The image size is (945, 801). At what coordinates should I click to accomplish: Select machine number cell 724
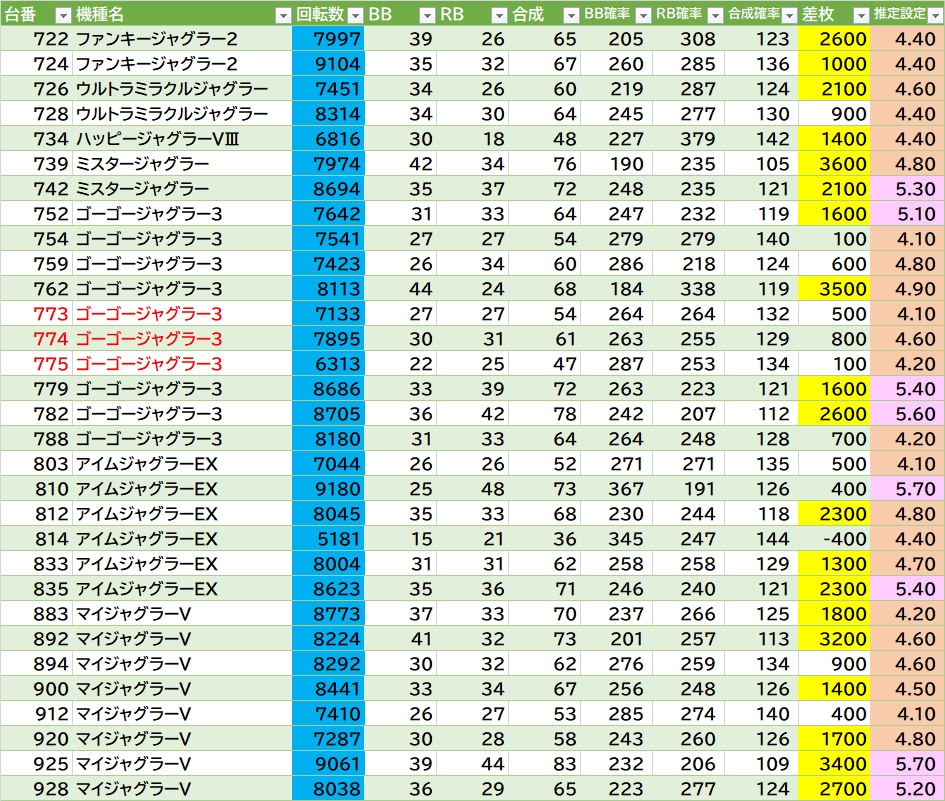pyautogui.click(x=36, y=63)
